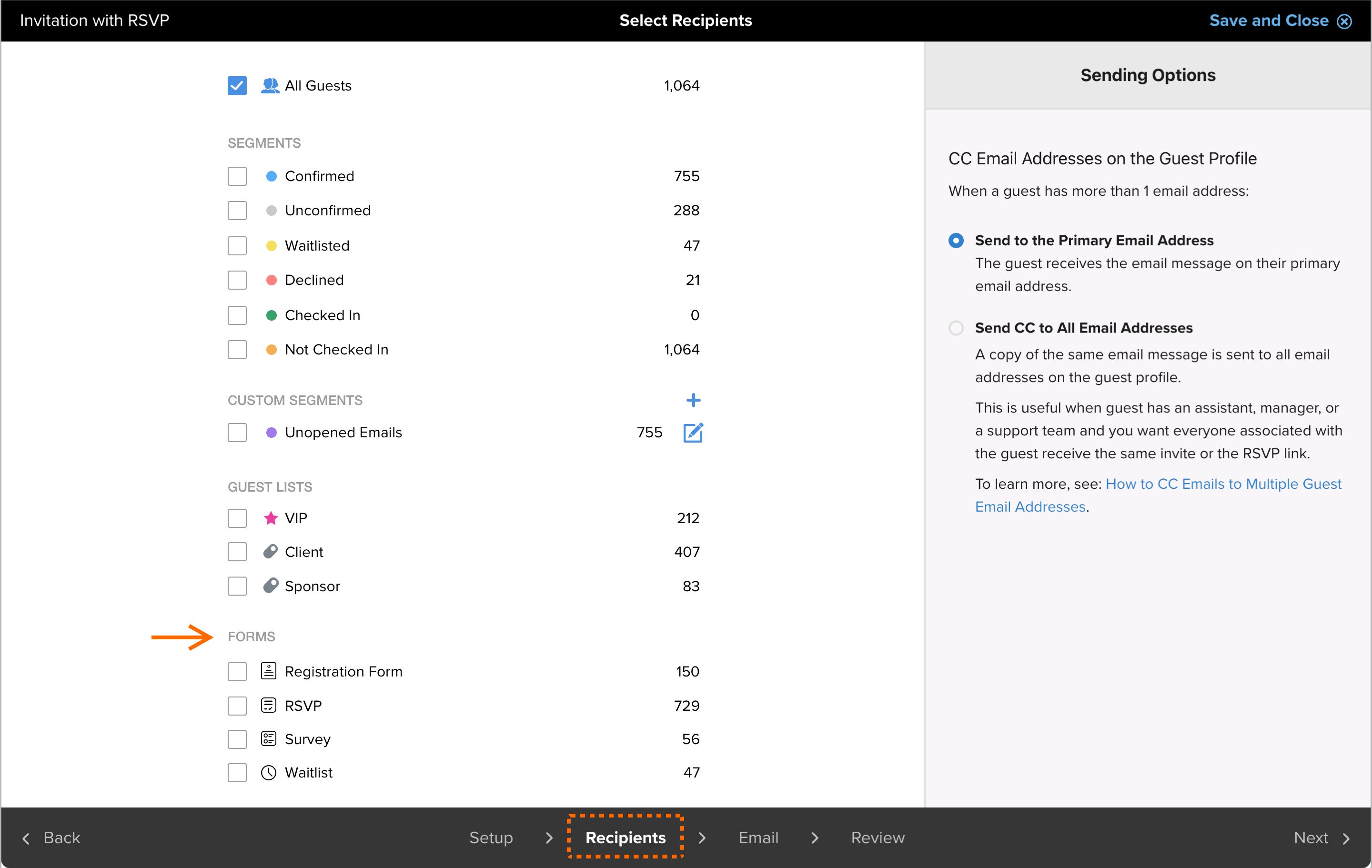Screen dimensions: 1372x868
Task: Open the Review step tab
Action: point(878,838)
